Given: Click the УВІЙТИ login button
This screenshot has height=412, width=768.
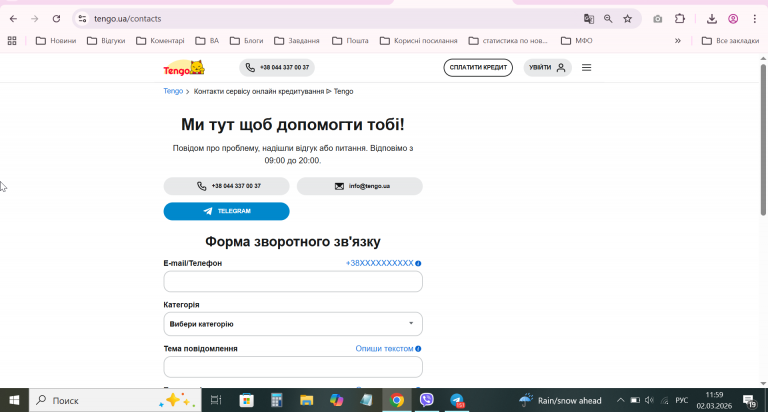Looking at the screenshot, I should (547, 68).
